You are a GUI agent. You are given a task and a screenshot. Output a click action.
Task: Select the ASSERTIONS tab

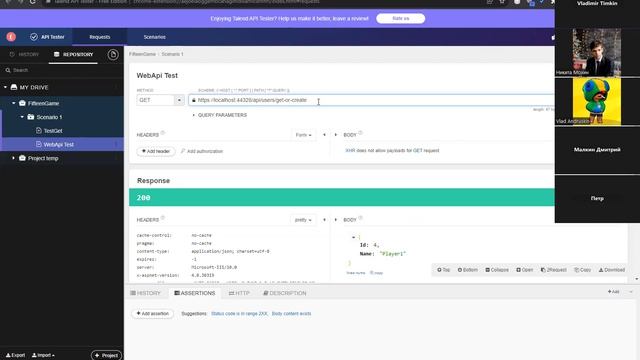195,293
